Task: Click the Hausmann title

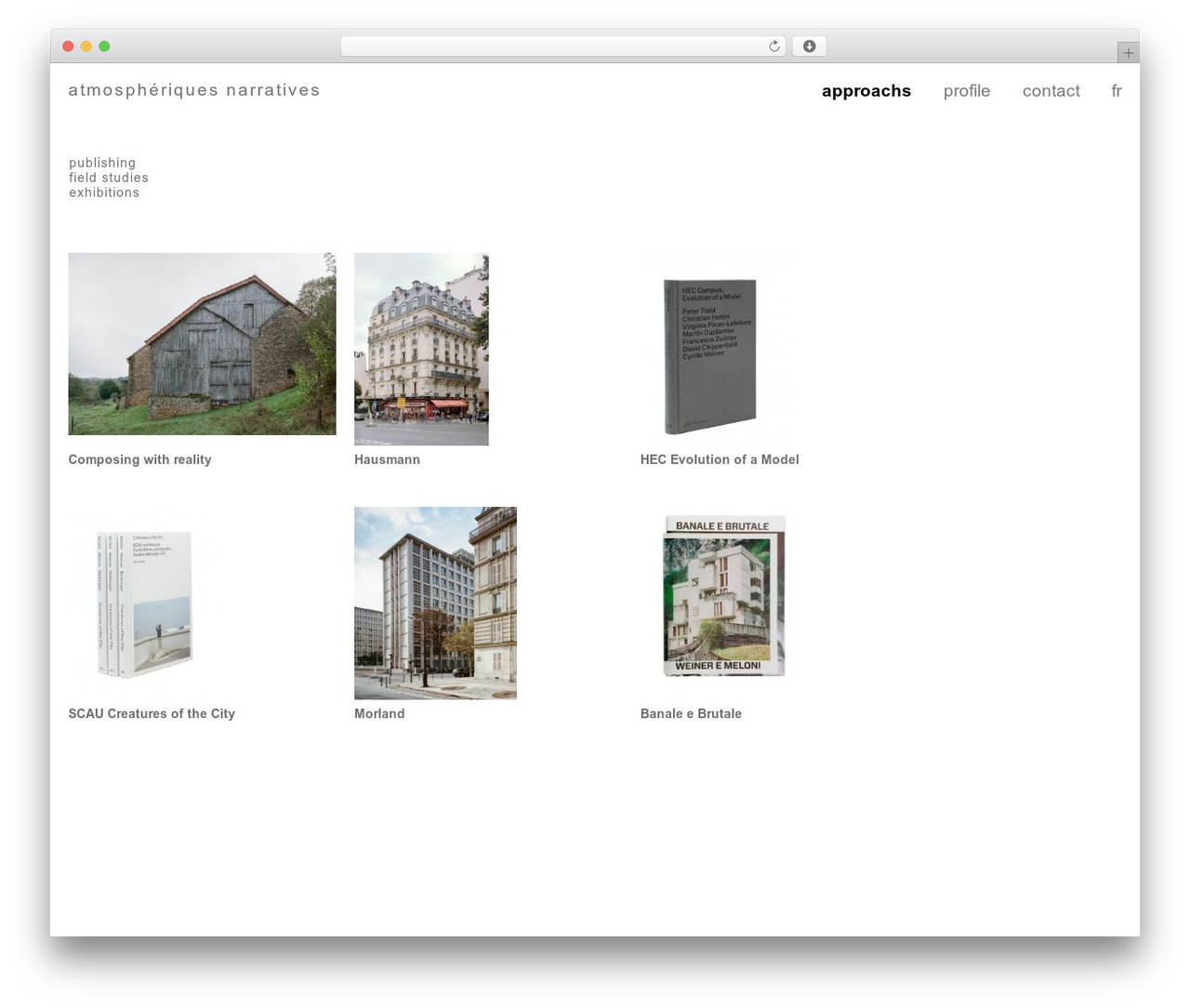Action: coord(387,459)
